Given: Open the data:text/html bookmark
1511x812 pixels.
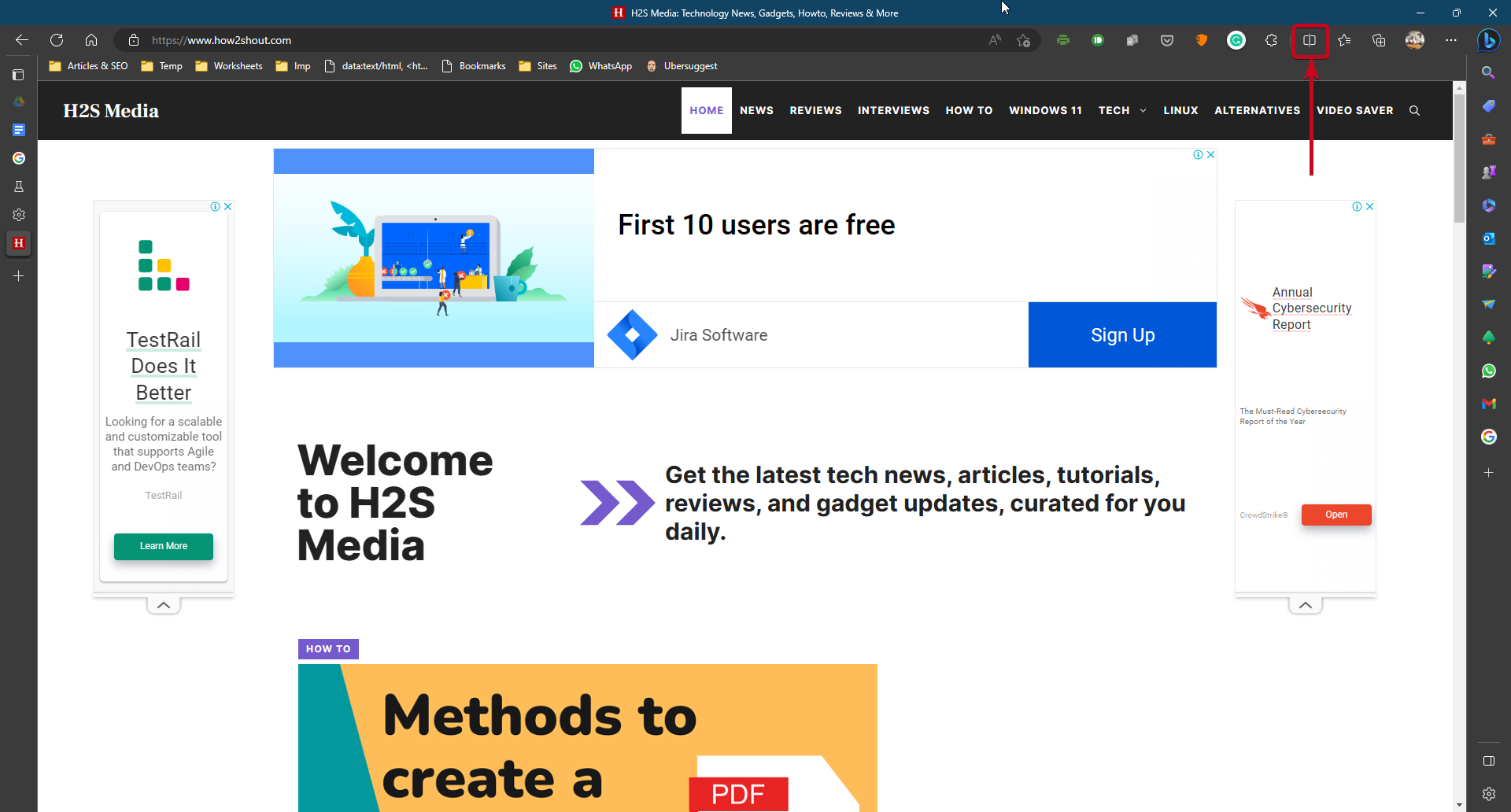Looking at the screenshot, I should (x=376, y=66).
